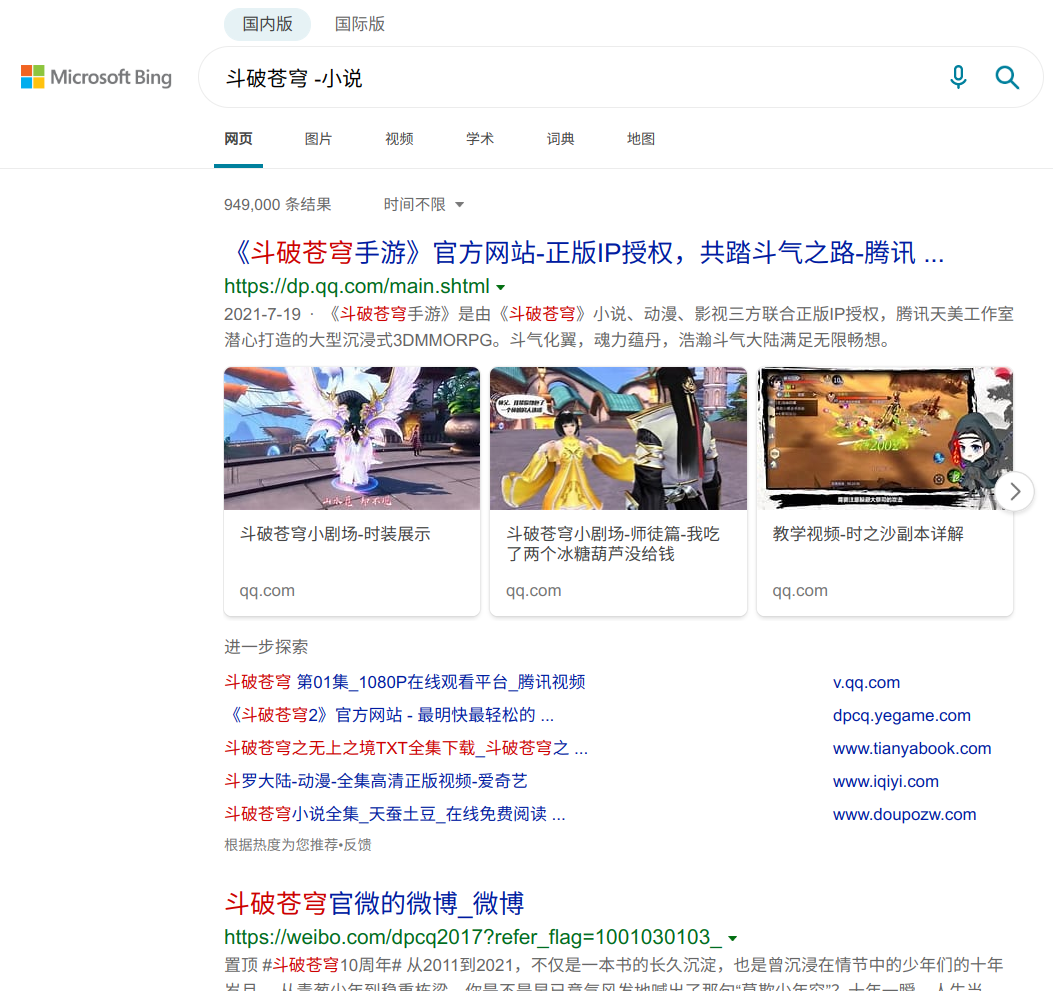1053x991 pixels.
Task: Click the www.doupozw.com domain link
Action: click(x=905, y=814)
